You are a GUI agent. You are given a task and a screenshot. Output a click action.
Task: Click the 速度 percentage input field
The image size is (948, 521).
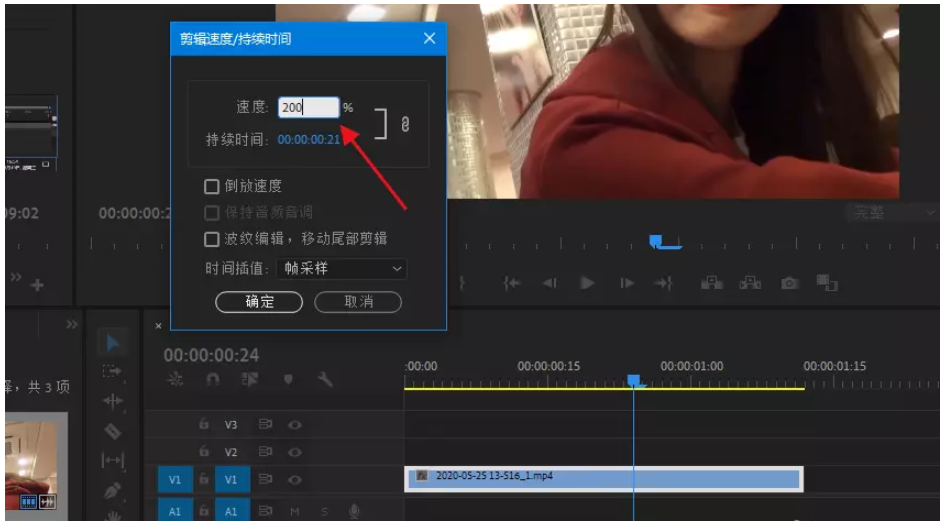pos(308,108)
